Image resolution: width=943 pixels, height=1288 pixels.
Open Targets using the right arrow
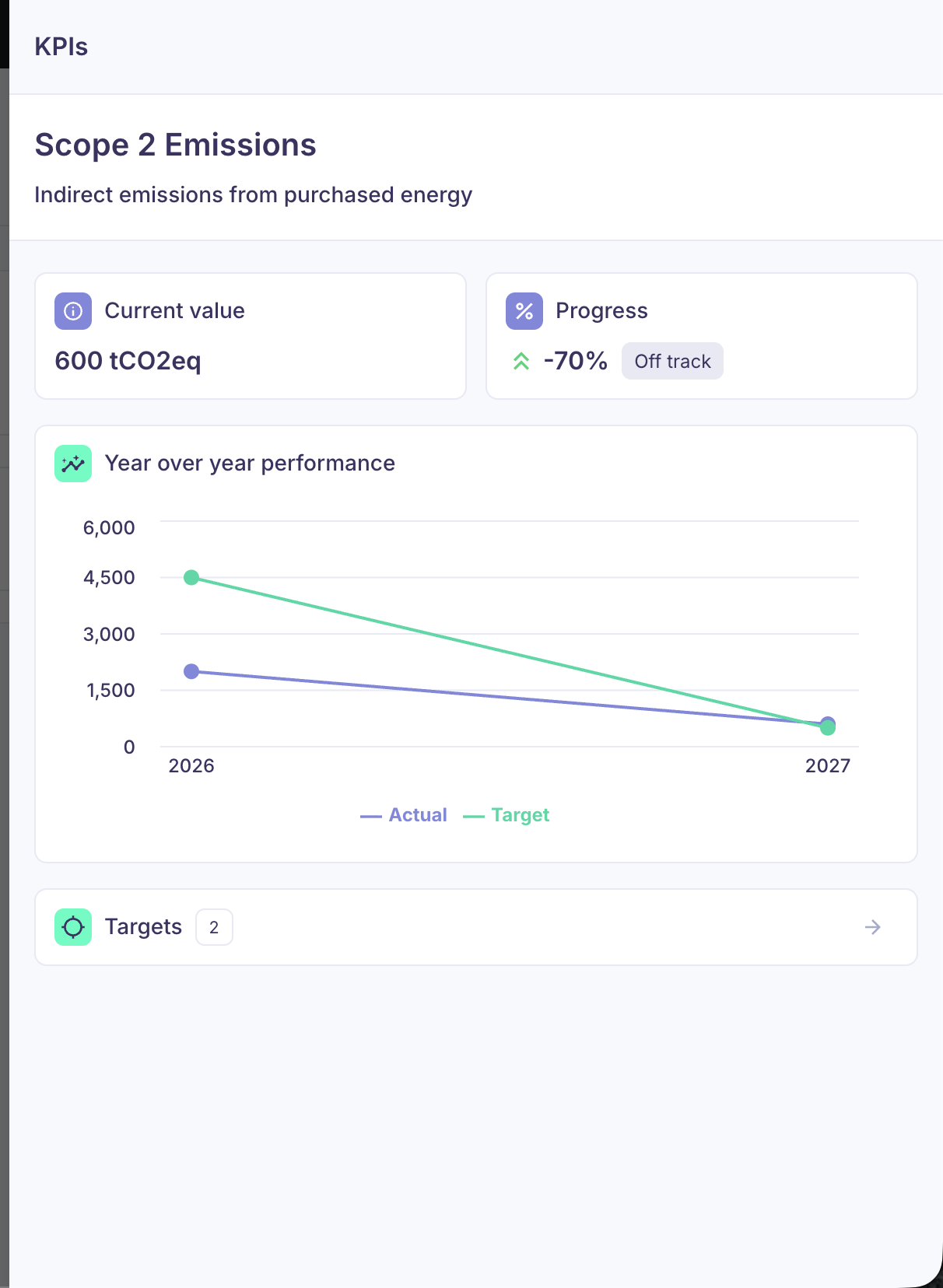(x=873, y=927)
